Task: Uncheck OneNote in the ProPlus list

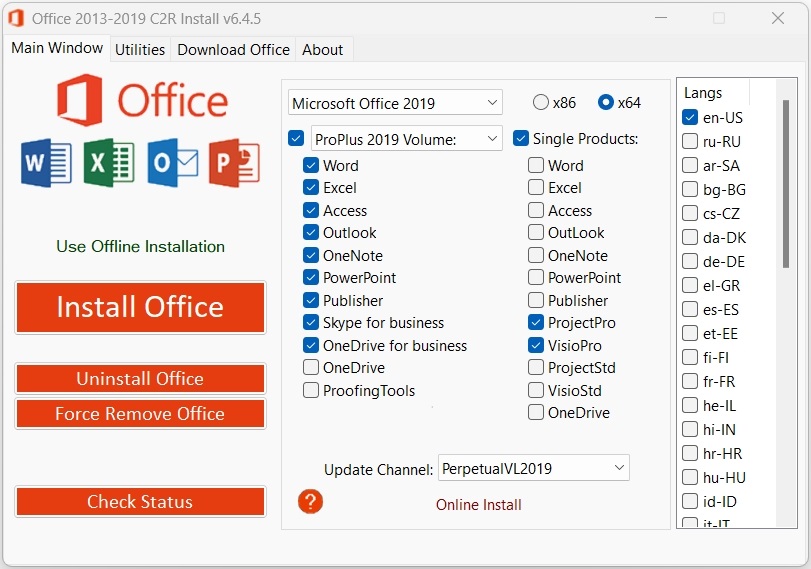Action: (310, 256)
